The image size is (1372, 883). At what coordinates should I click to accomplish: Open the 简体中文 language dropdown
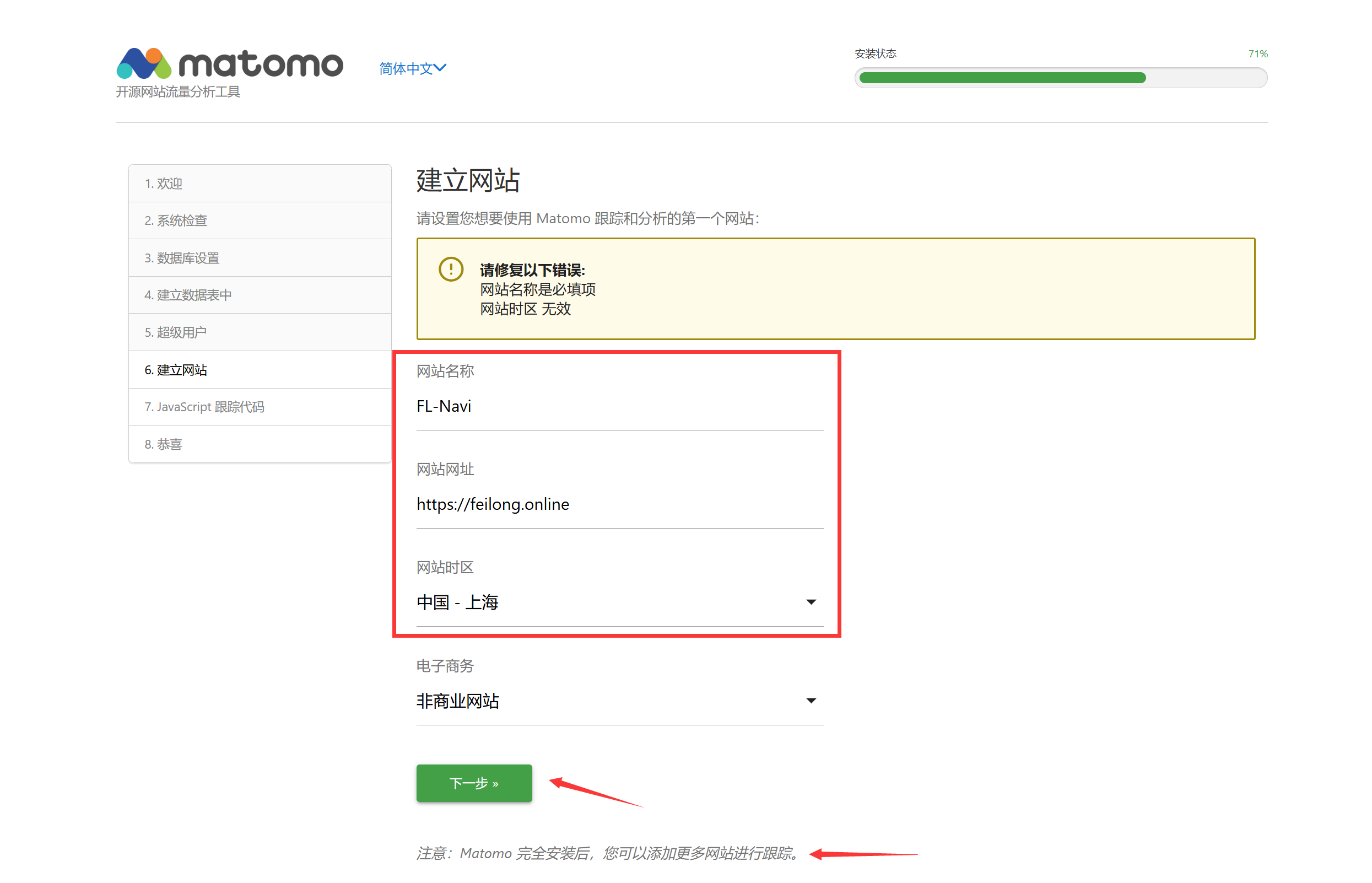tap(412, 69)
